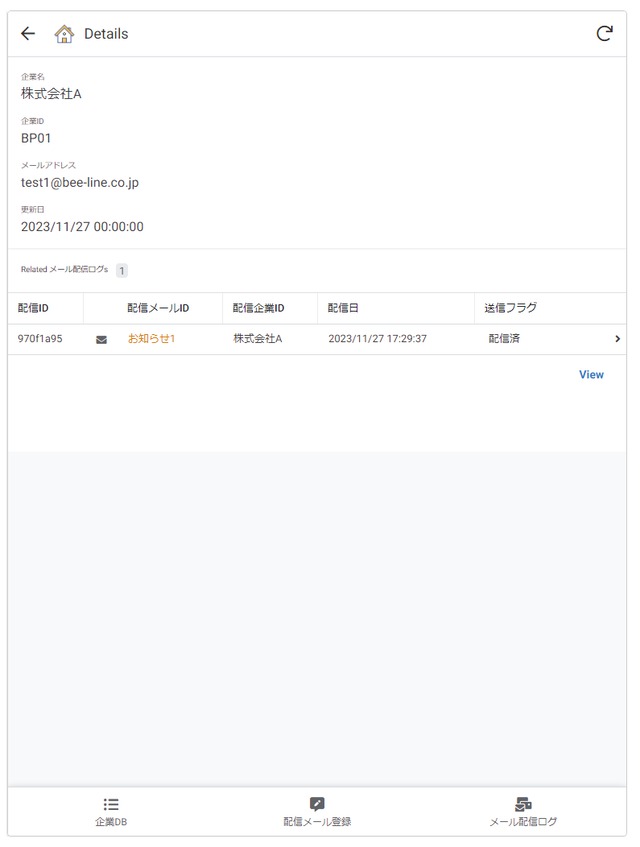Click the envelope icon in the log row

pyautogui.click(x=101, y=339)
